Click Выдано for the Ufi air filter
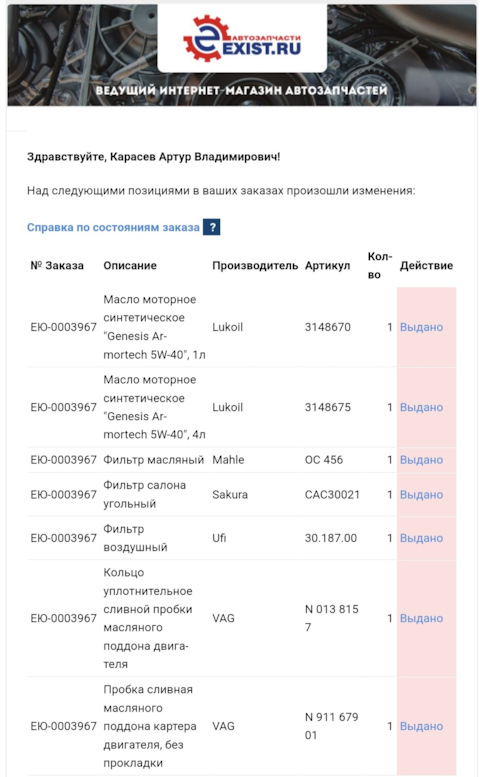The height and width of the screenshot is (777, 480). (421, 538)
